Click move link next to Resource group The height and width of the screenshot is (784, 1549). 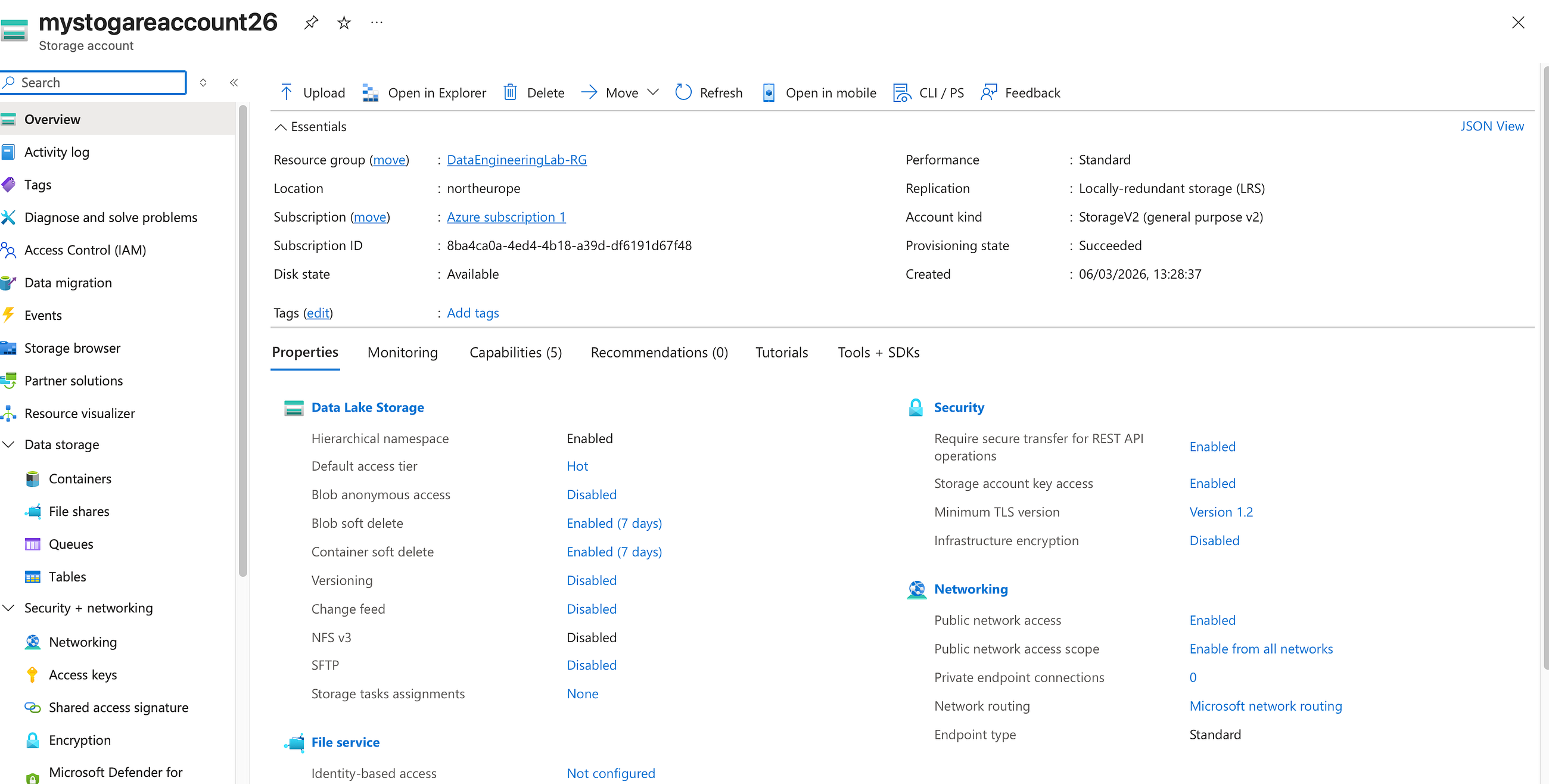click(389, 160)
